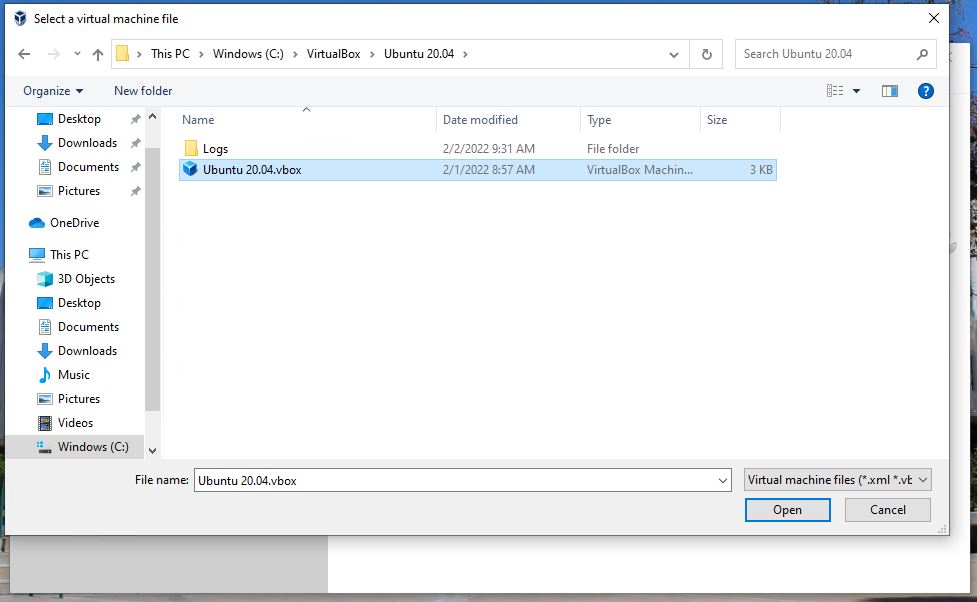Create a New folder
Screen dimensions: 977x602
[143, 91]
